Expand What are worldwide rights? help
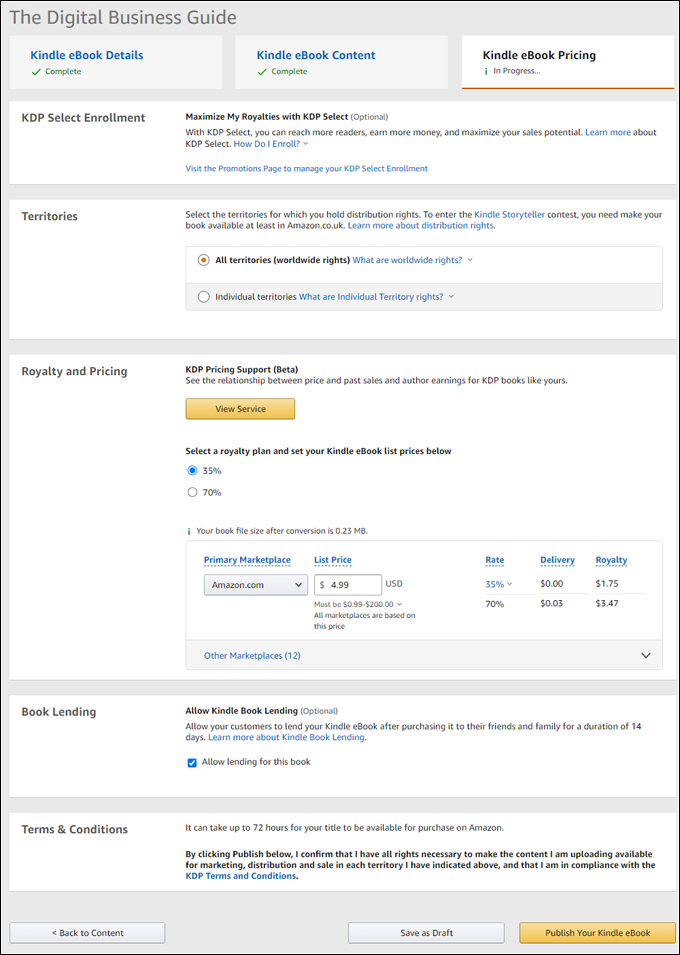Viewport: 680px width, 955px height. pos(413,260)
